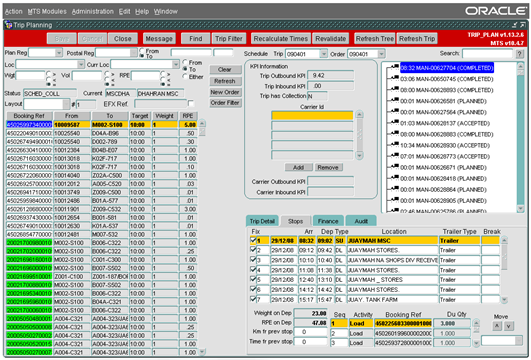531x360 pixels.
Task: Click the truck icon beside MAN-00628773
Action: 395,156
